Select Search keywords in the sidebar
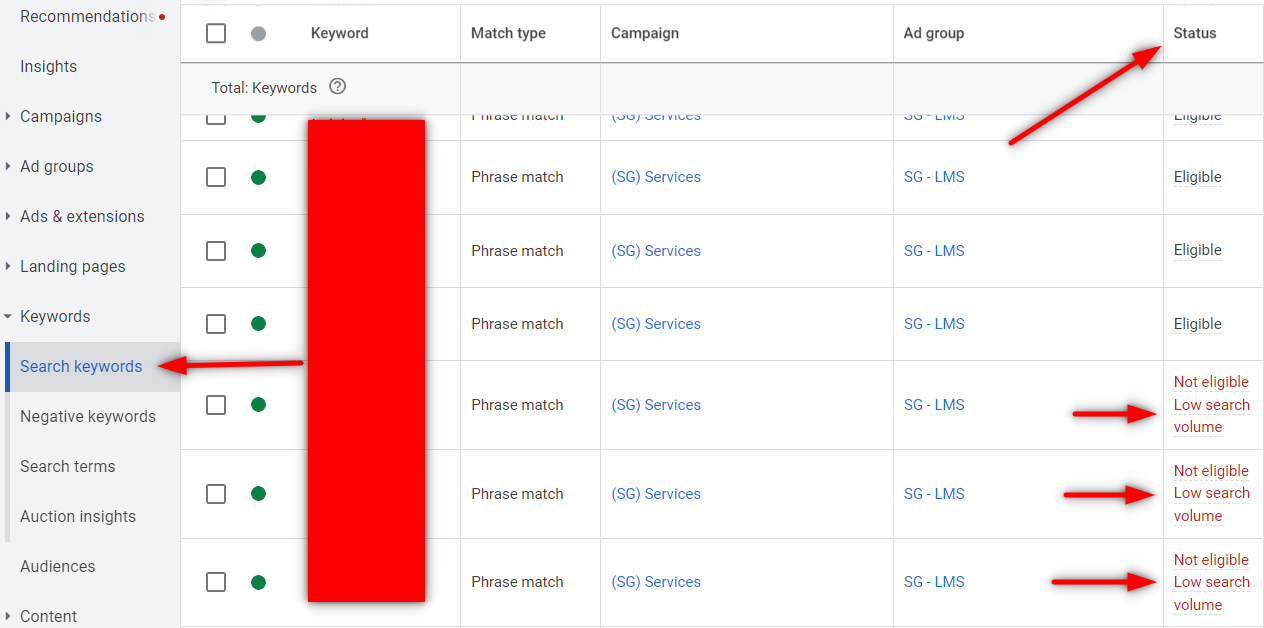The height and width of the screenshot is (628, 1264). point(81,366)
